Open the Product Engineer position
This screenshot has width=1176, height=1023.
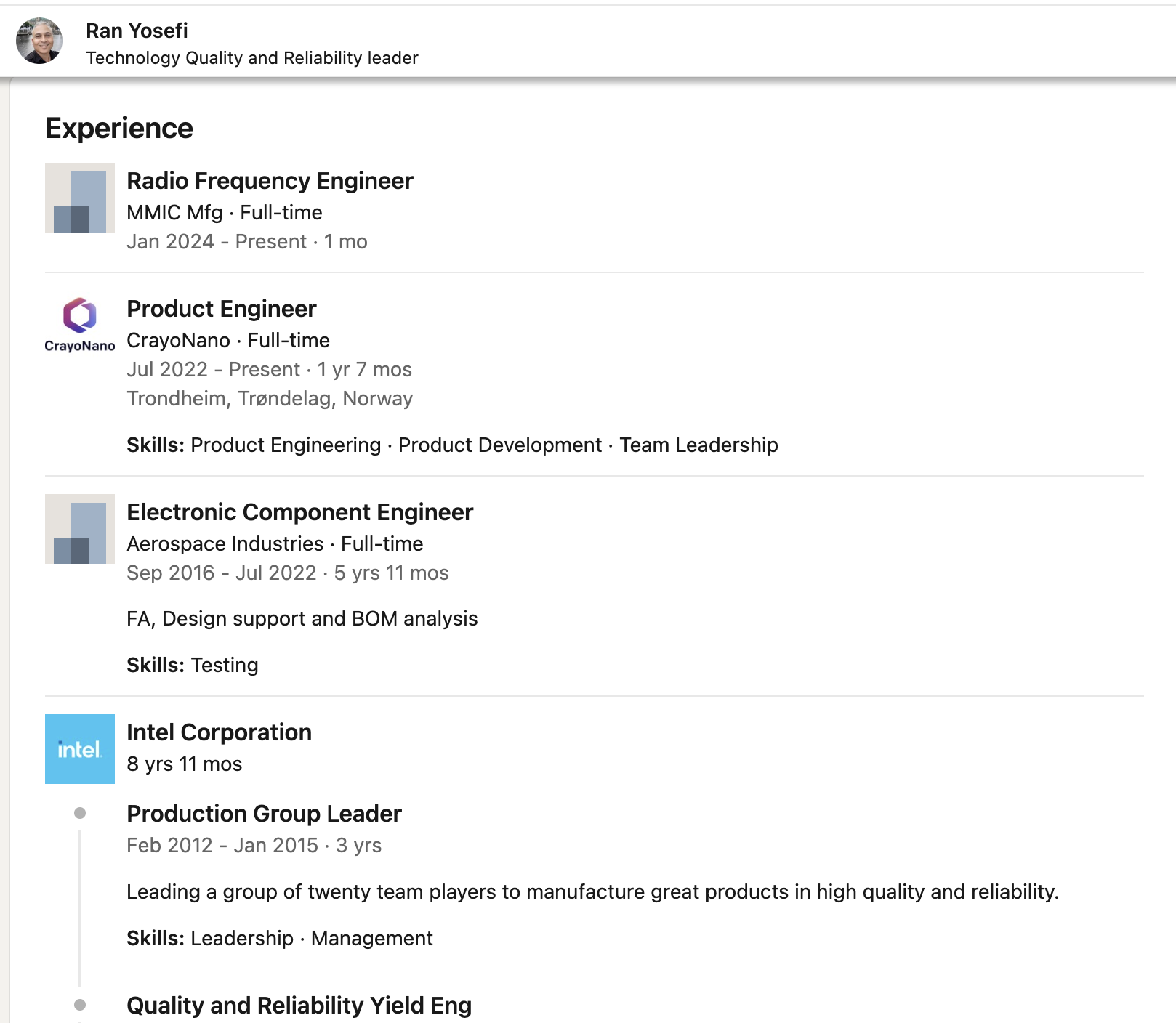[222, 309]
